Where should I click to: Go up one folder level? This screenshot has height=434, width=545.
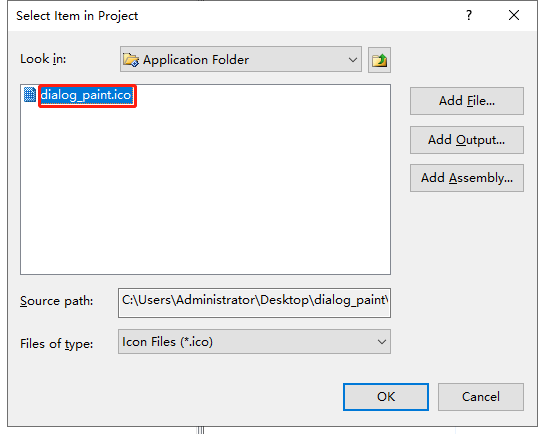click(x=379, y=60)
